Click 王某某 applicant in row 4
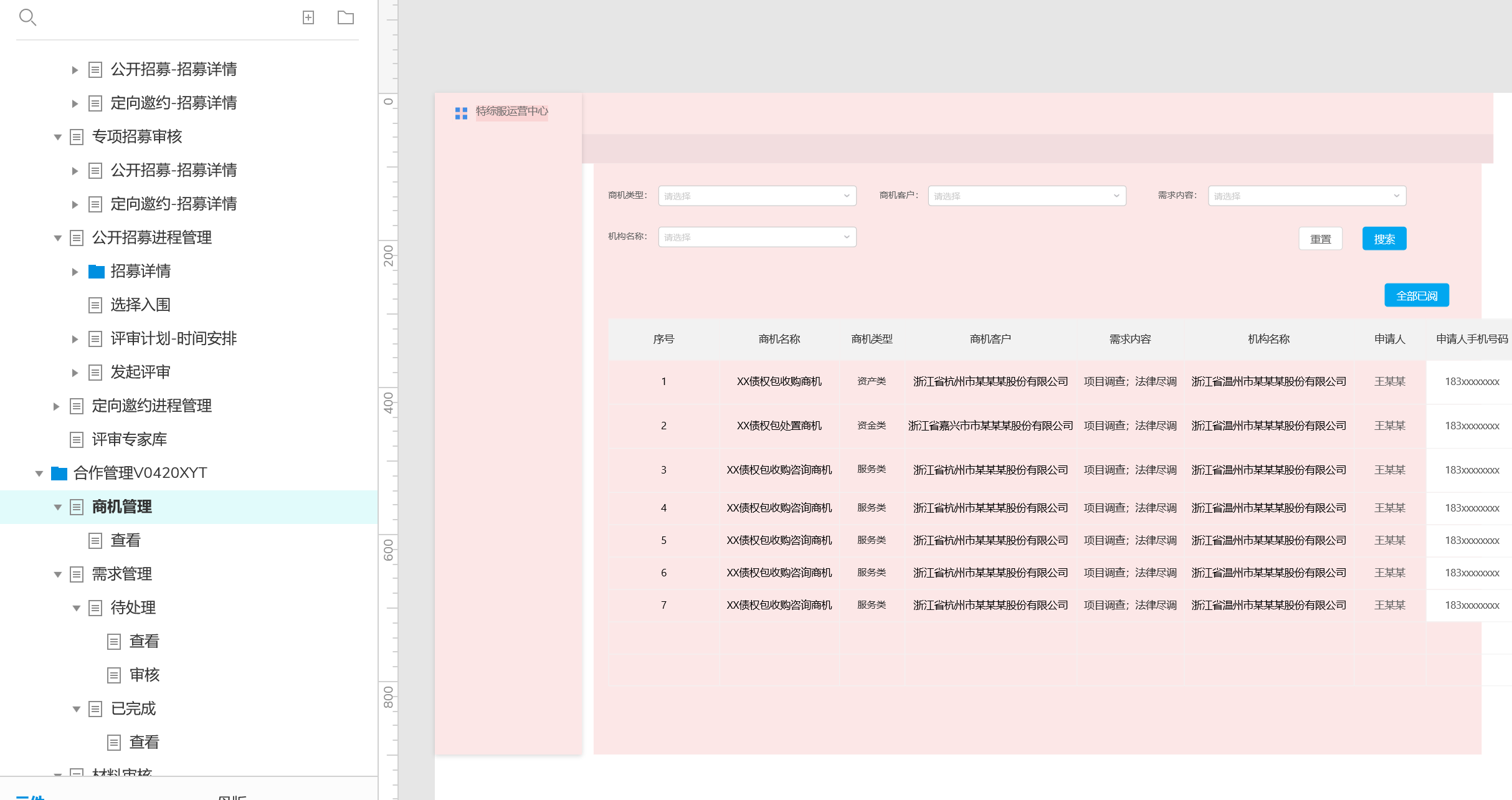 (x=1390, y=508)
